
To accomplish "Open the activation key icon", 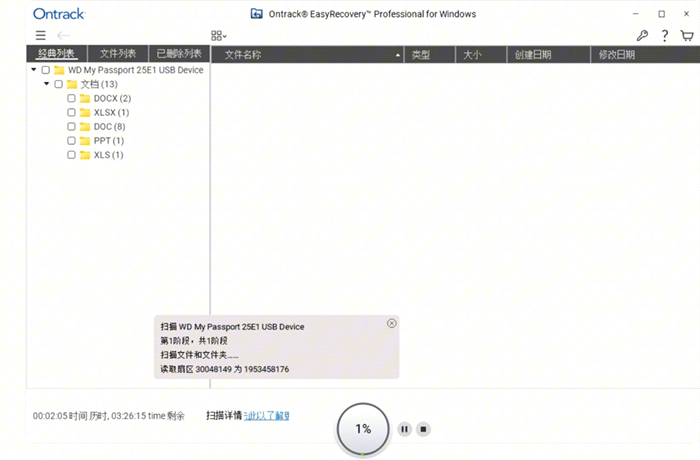I will tap(642, 36).
